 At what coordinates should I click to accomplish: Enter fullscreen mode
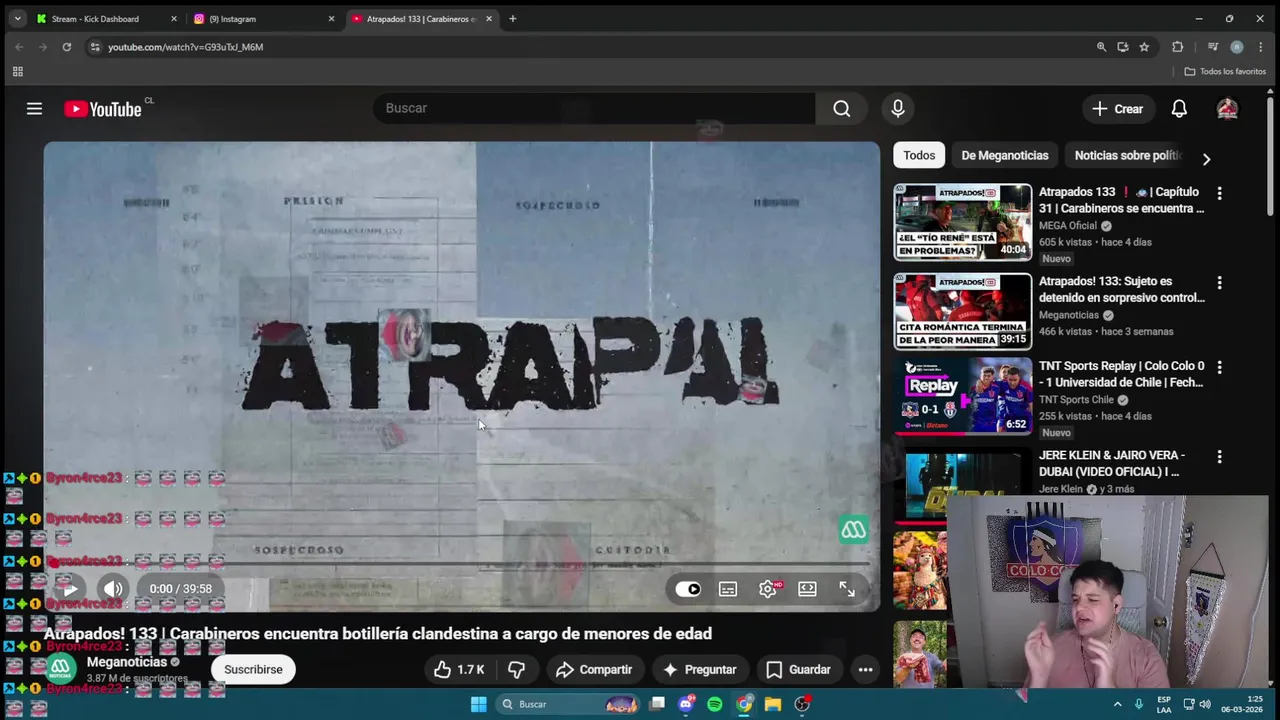tap(847, 589)
